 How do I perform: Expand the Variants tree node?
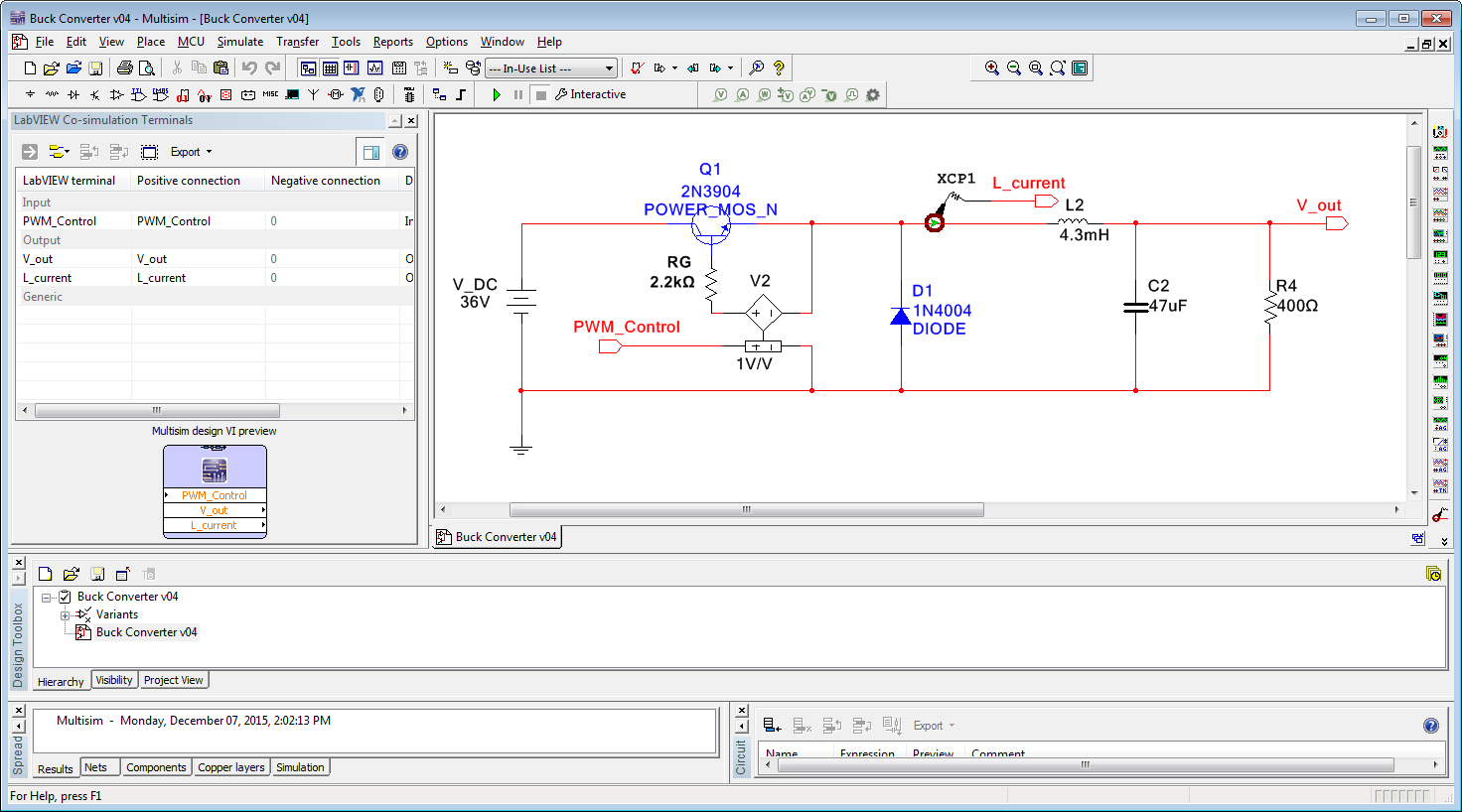coord(66,615)
